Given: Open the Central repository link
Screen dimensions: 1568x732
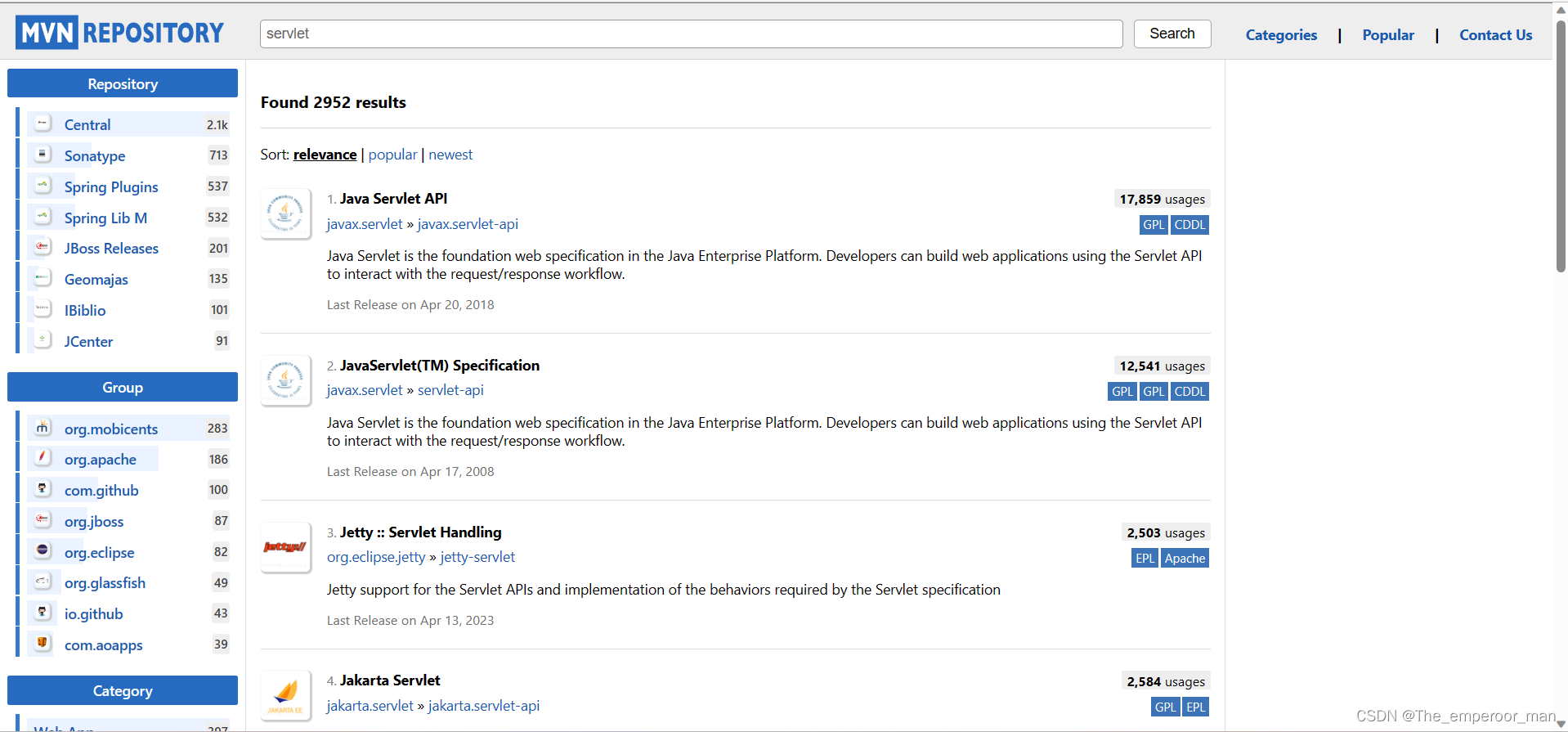Looking at the screenshot, I should click(x=87, y=124).
